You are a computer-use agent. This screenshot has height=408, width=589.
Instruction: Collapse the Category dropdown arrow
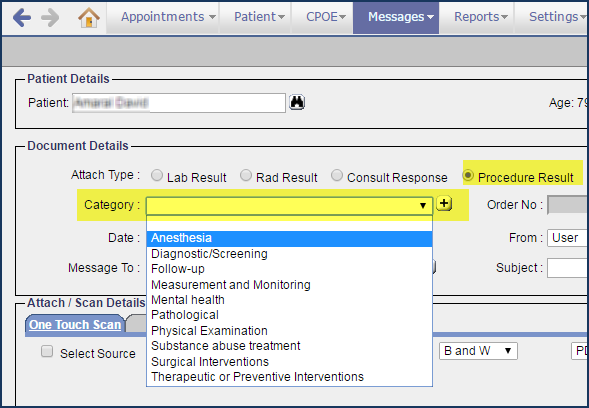423,206
